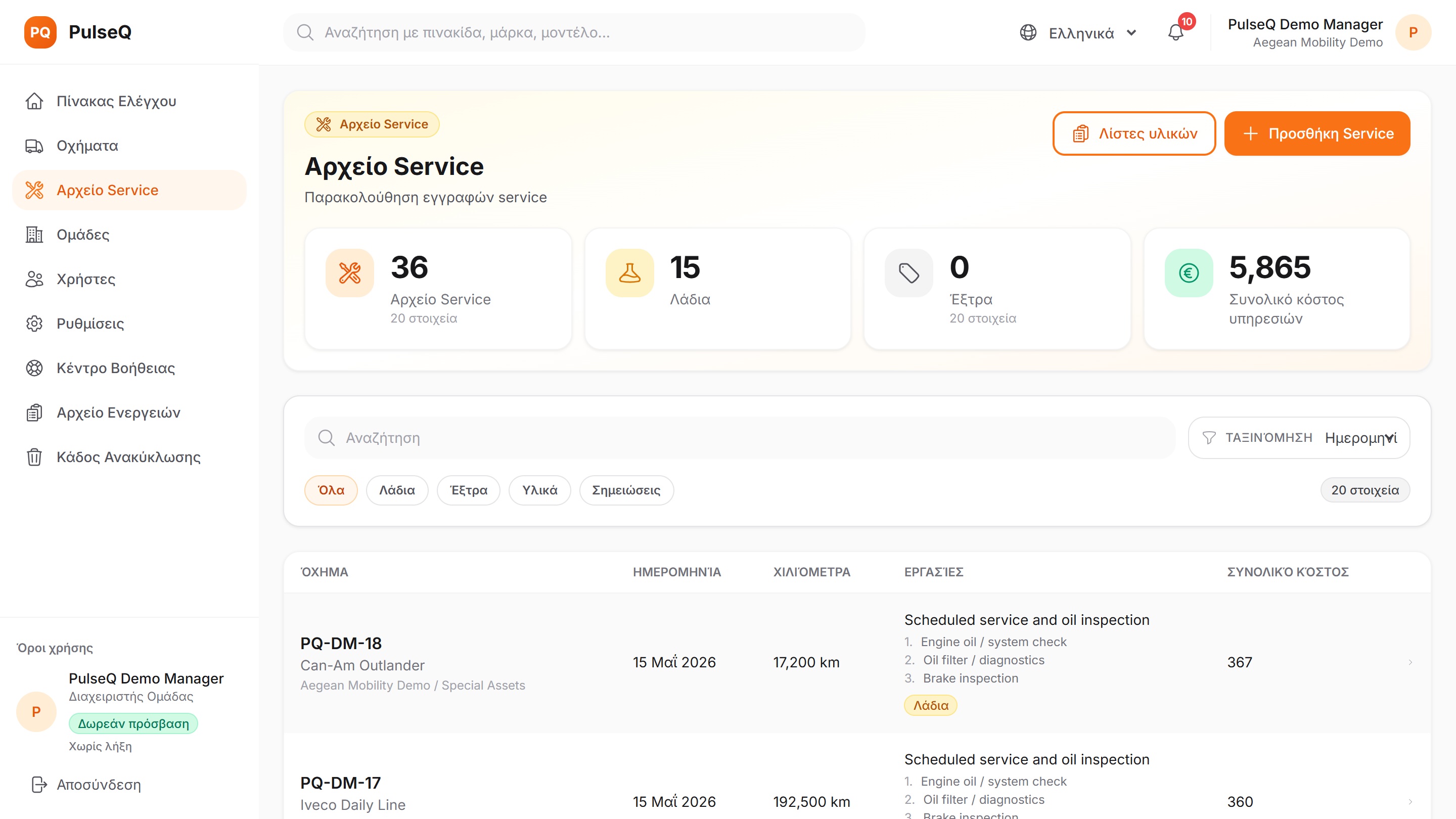Click the globe language icon

1028,32
